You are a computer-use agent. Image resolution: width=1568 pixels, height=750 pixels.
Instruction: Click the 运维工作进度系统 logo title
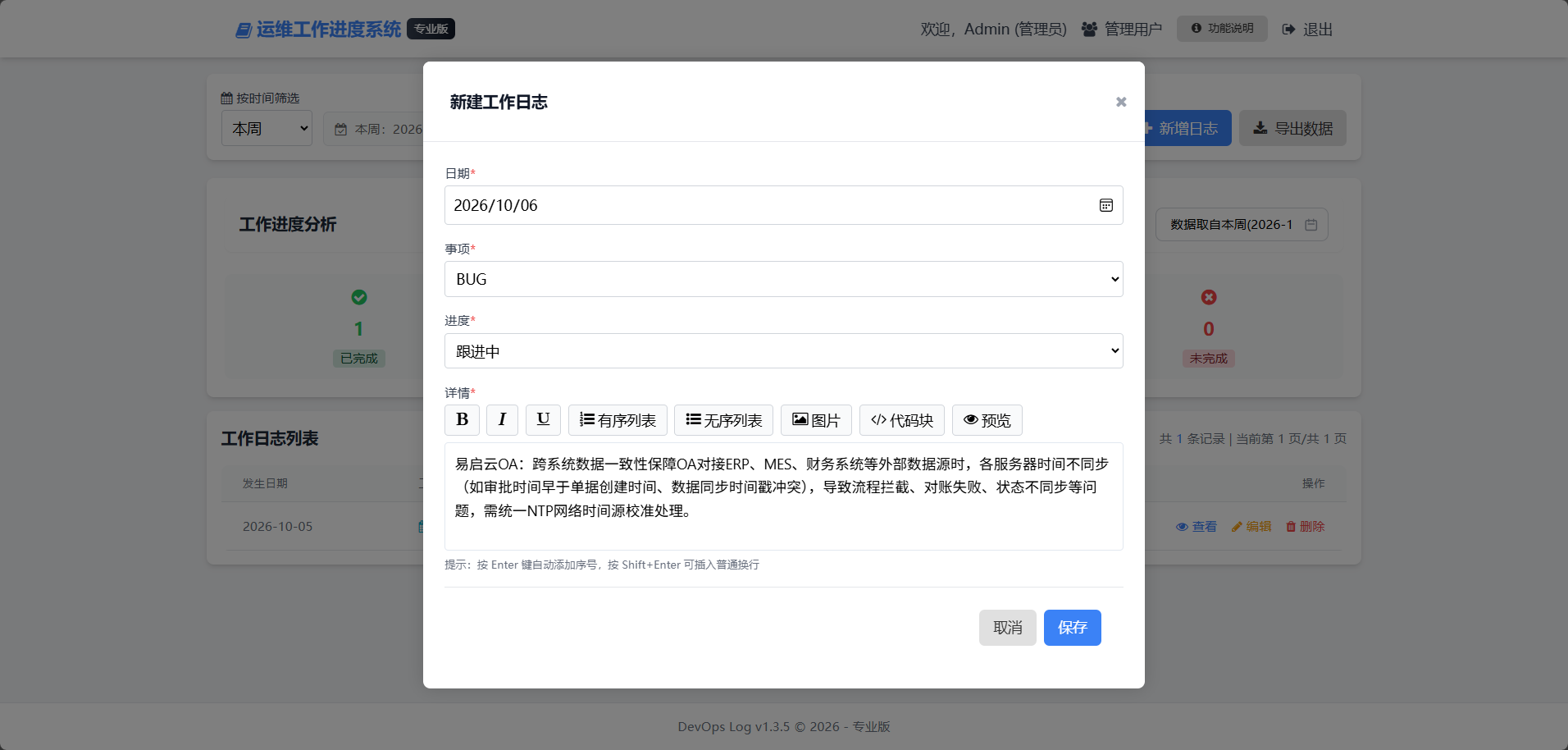point(318,30)
